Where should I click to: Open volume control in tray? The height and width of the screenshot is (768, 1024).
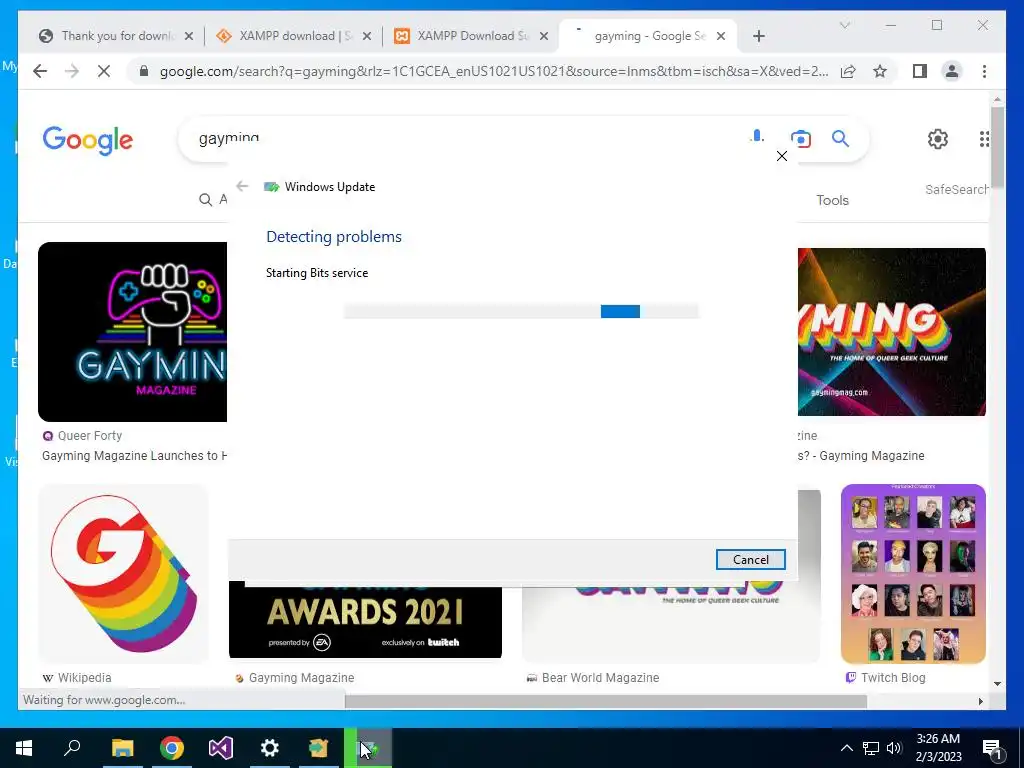(x=894, y=748)
